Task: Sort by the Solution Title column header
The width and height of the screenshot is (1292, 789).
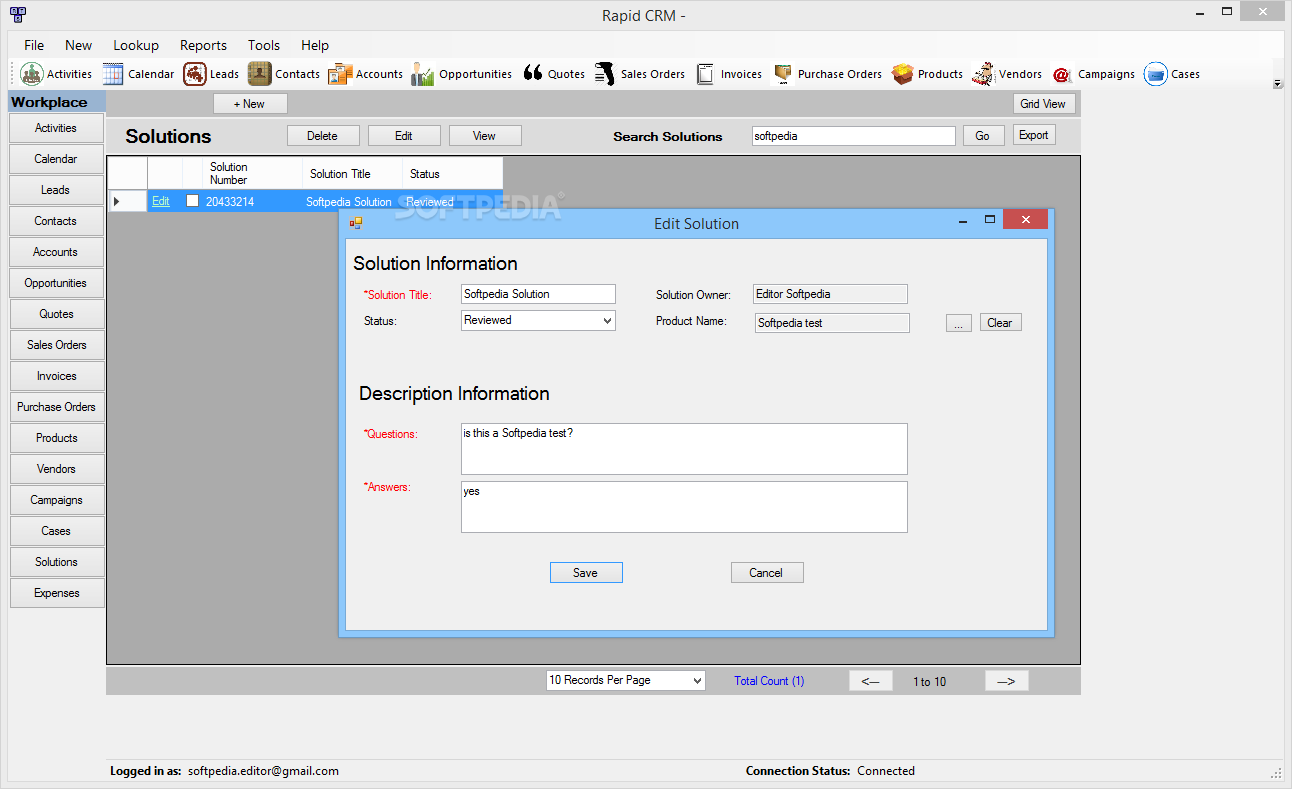Action: tap(352, 173)
